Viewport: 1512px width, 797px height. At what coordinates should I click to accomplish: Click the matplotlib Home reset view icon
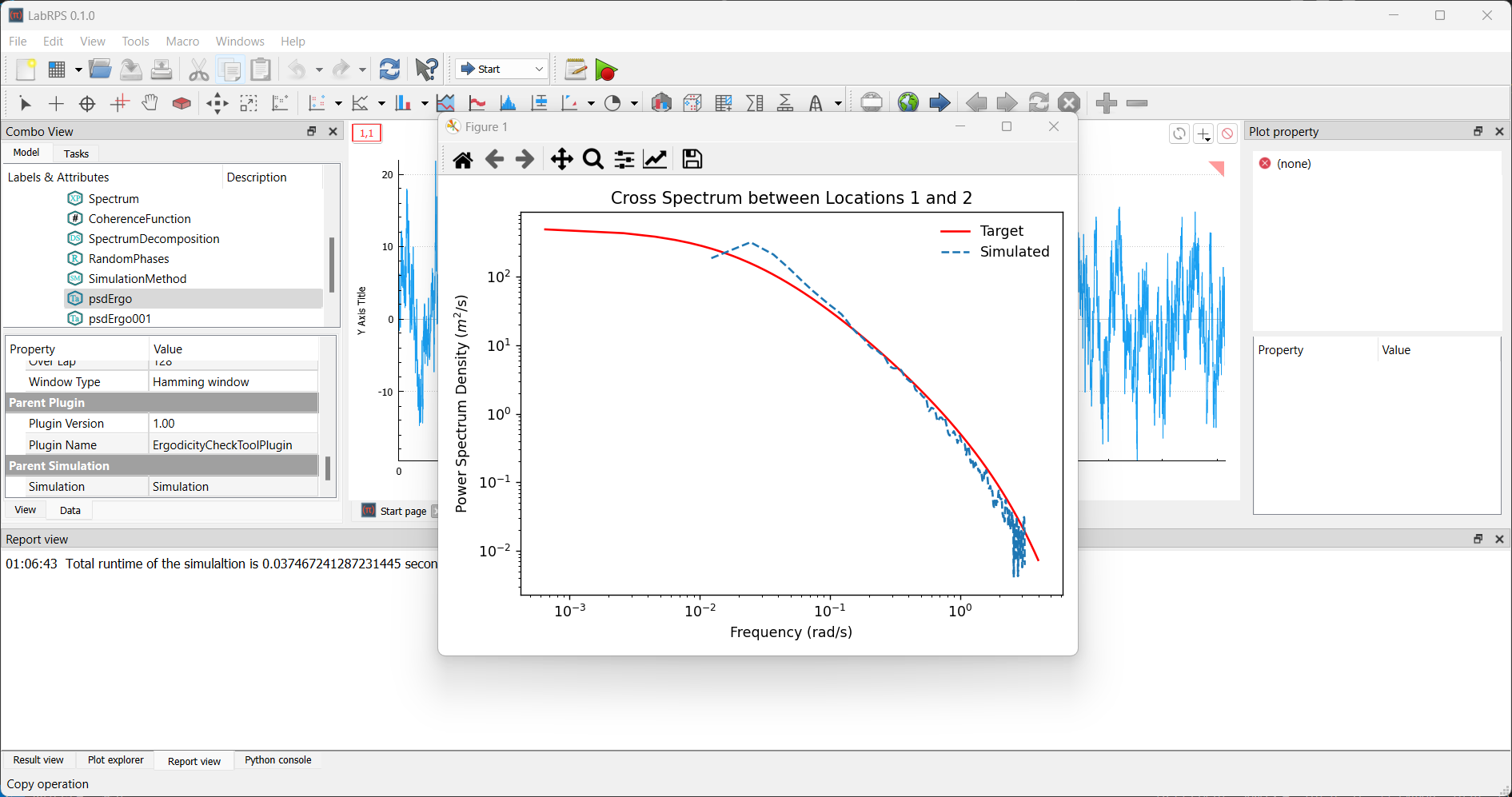click(462, 160)
